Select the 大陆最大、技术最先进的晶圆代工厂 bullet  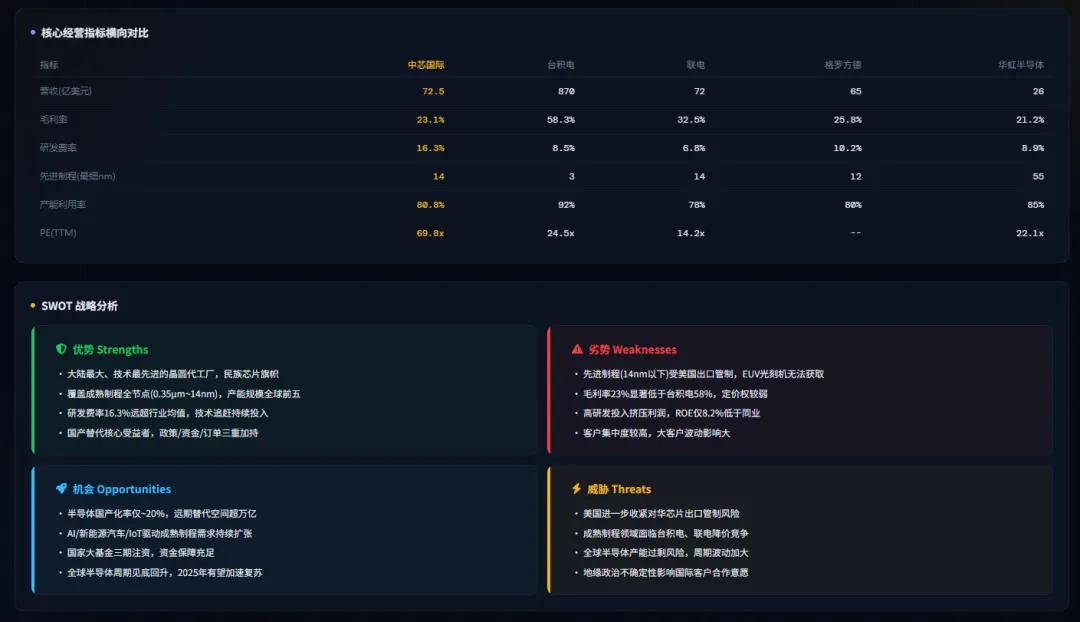coord(172,374)
